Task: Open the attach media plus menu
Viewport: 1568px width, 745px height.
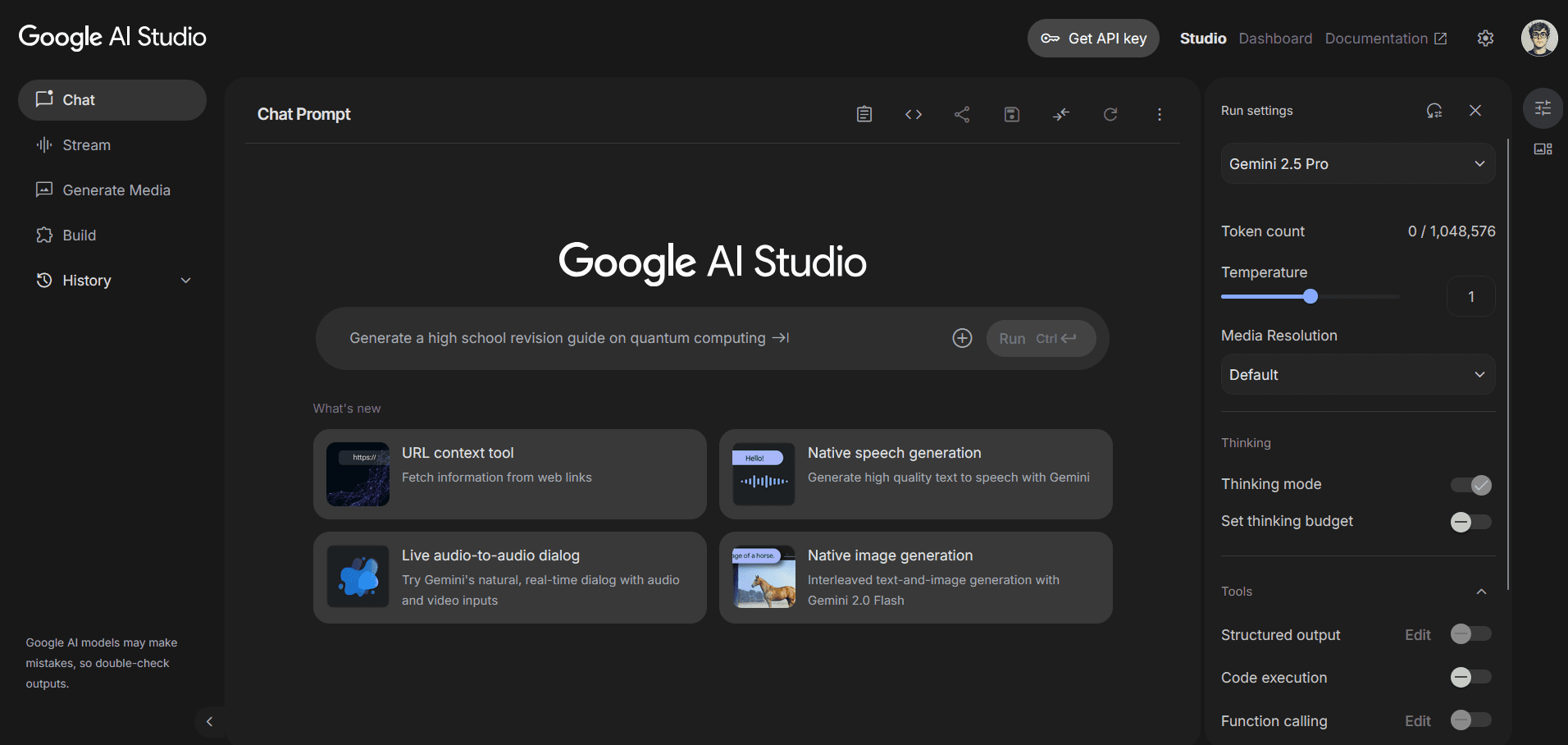Action: point(962,337)
